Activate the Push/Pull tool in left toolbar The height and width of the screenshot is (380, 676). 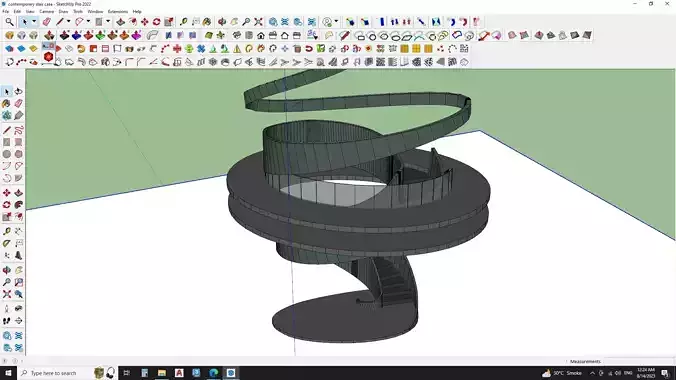click(19, 193)
